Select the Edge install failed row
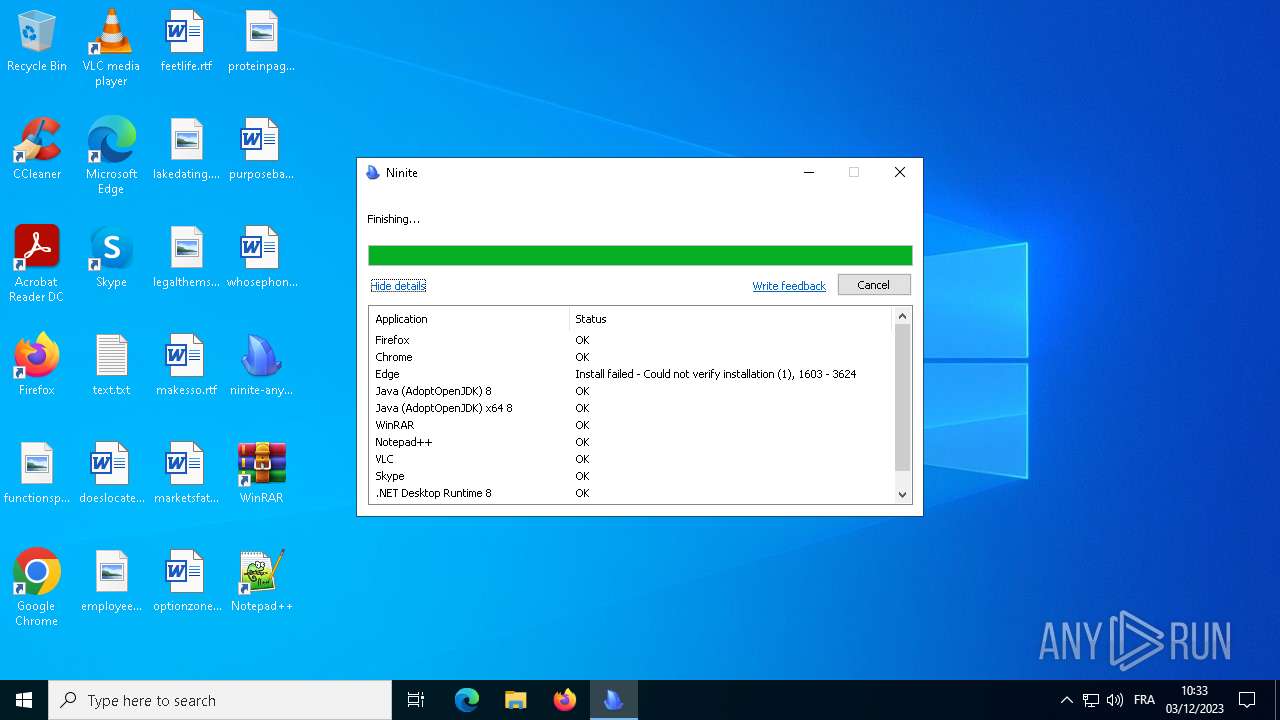Screen dimensions: 1280x720 (631, 374)
